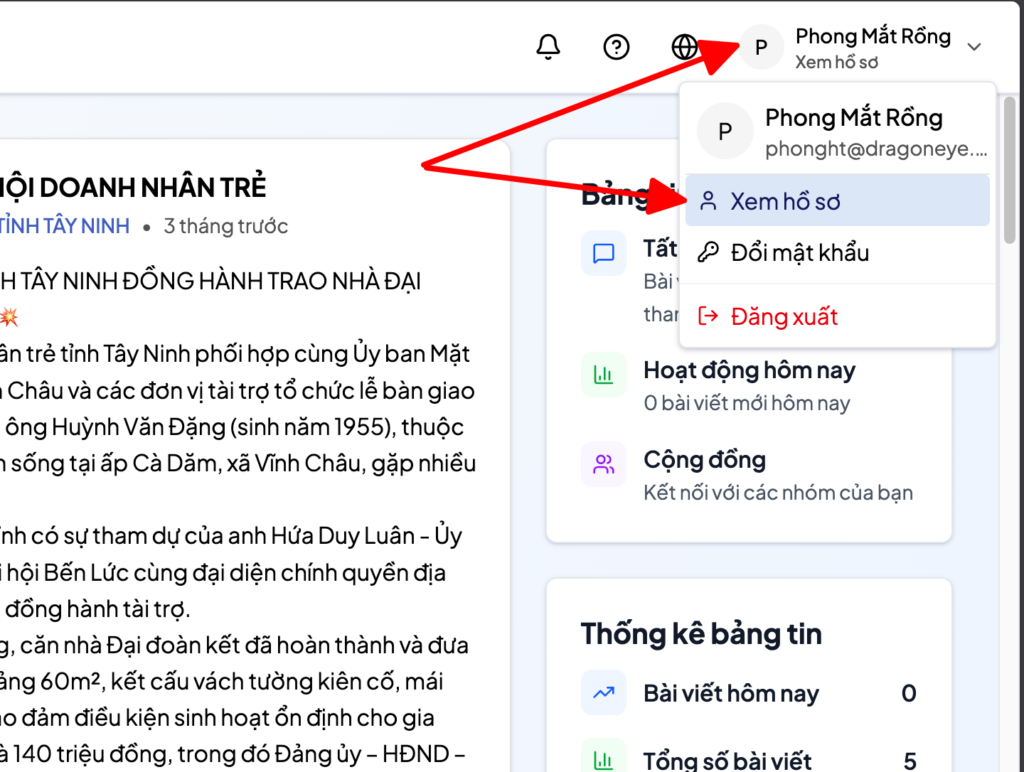Click the Bài viết hôm nay trend icon

(603, 693)
